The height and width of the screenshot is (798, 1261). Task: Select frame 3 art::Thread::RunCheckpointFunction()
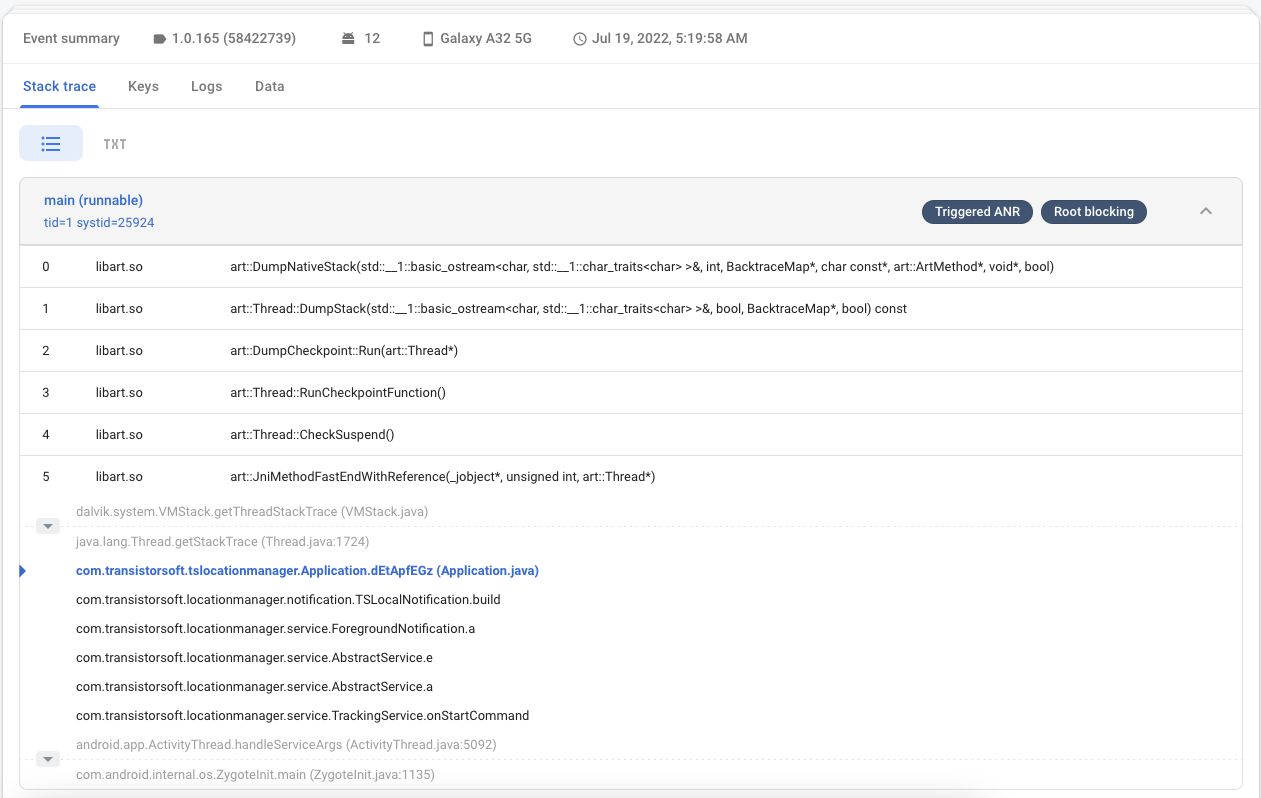pos(631,393)
